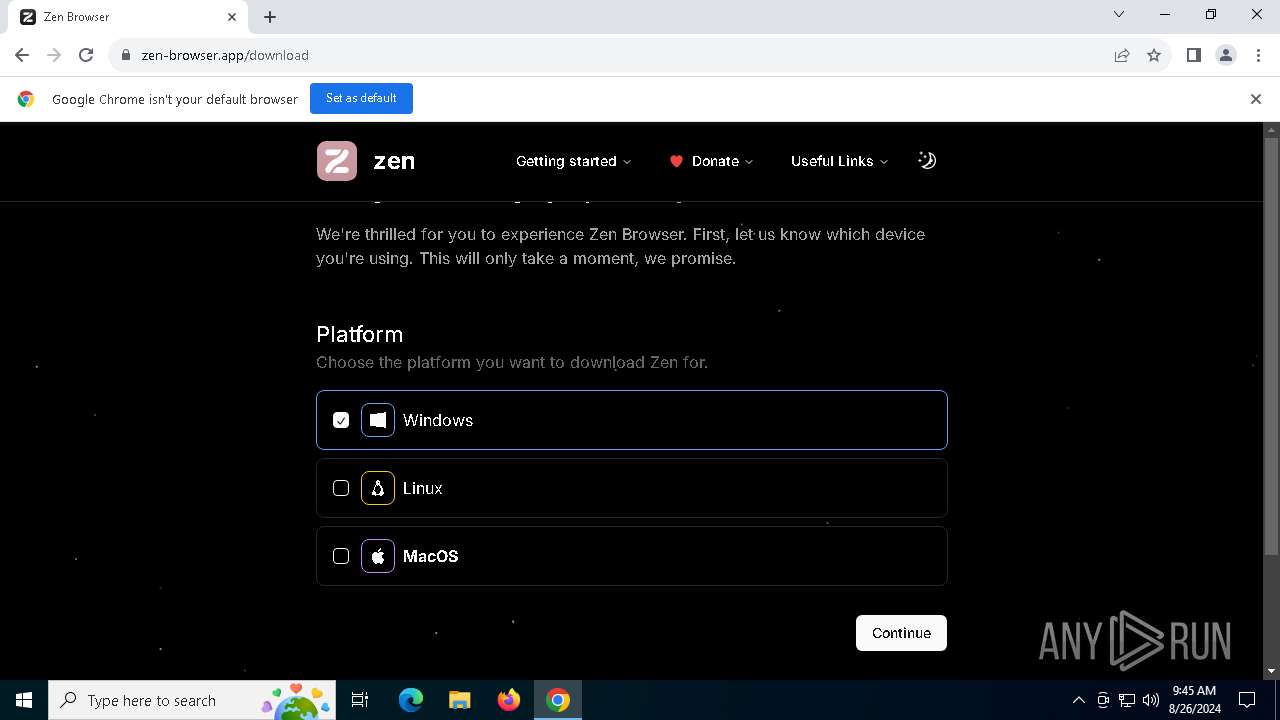1280x720 pixels.
Task: Open File Explorer from the taskbar
Action: point(460,700)
